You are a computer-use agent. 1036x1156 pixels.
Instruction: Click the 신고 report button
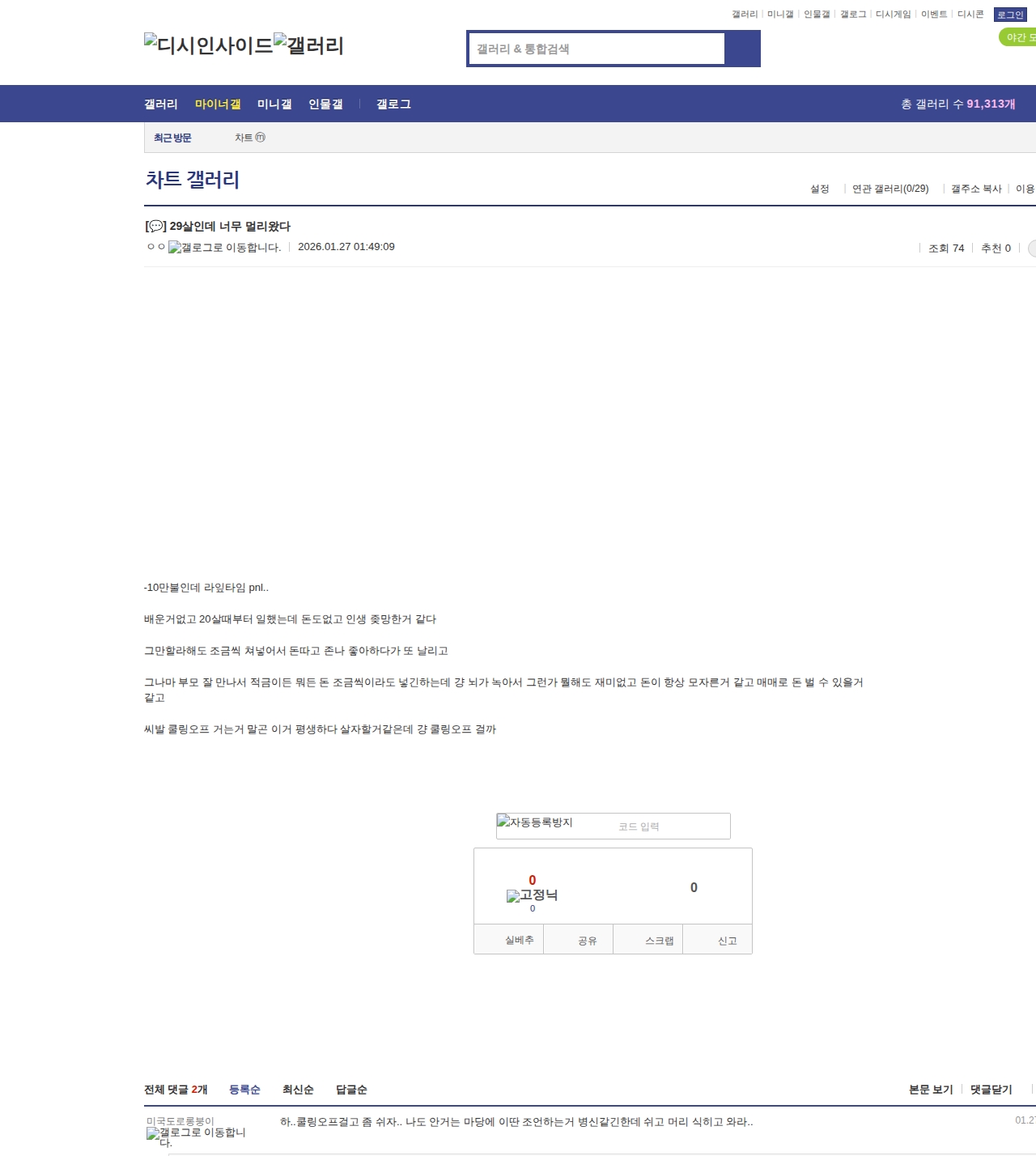coord(727,941)
